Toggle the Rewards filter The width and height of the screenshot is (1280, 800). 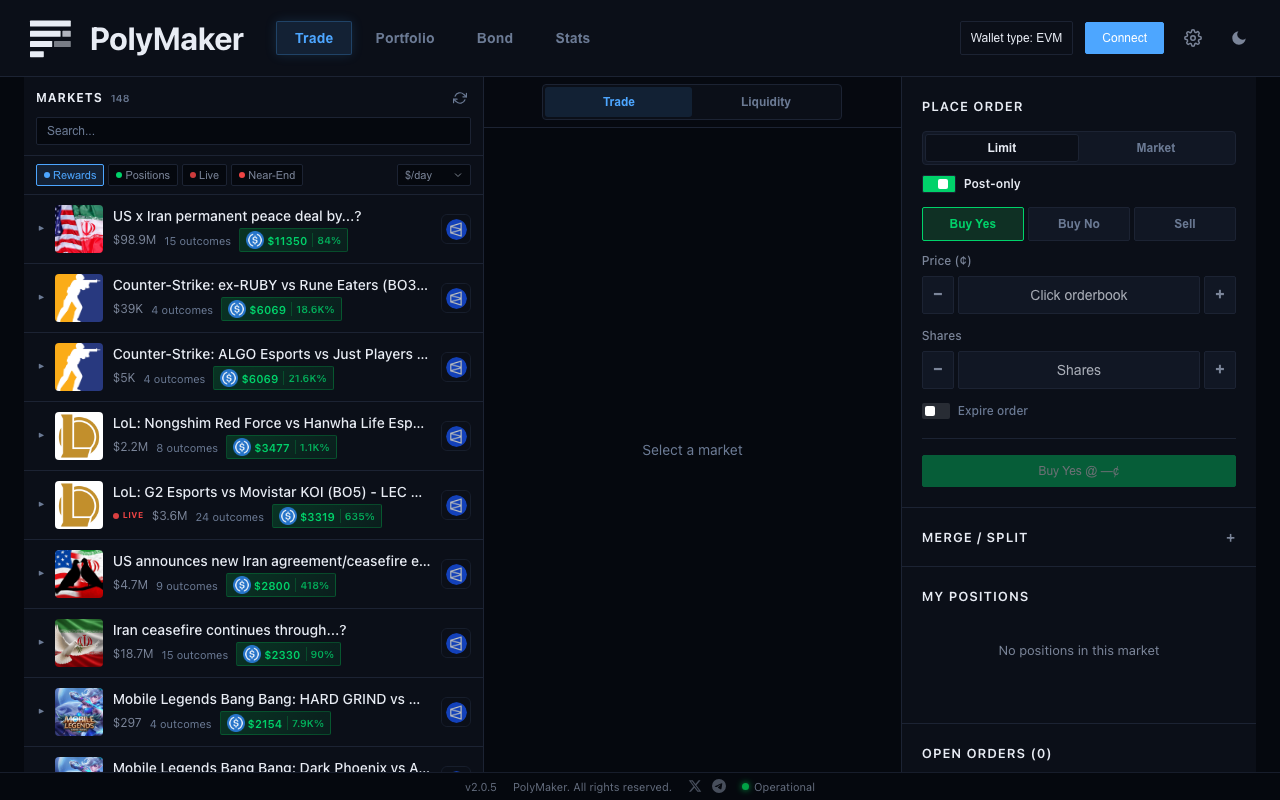[70, 175]
